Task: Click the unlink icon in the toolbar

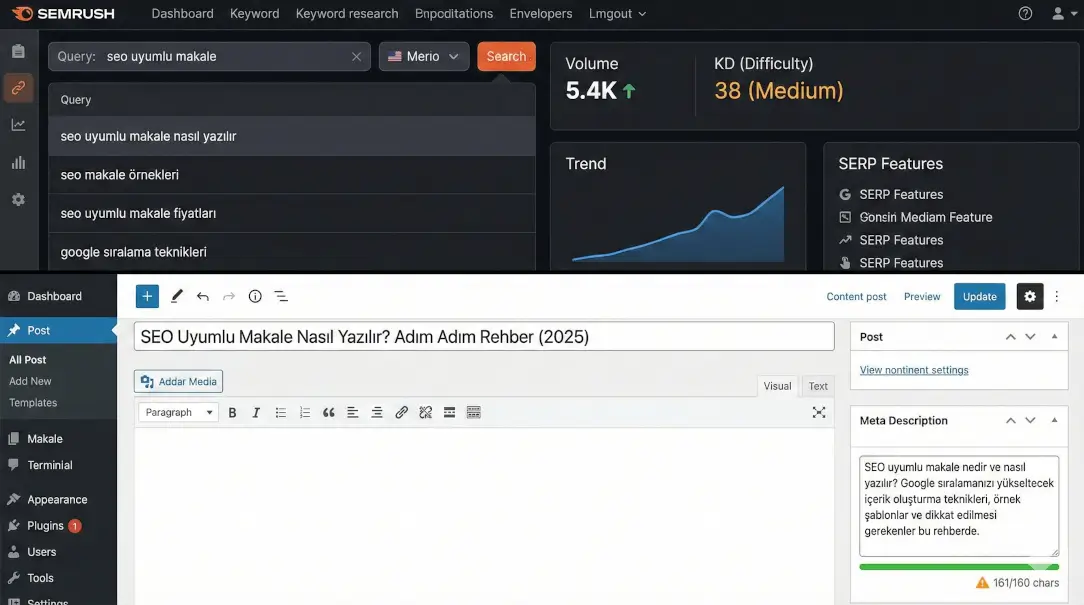Action: [x=425, y=411]
